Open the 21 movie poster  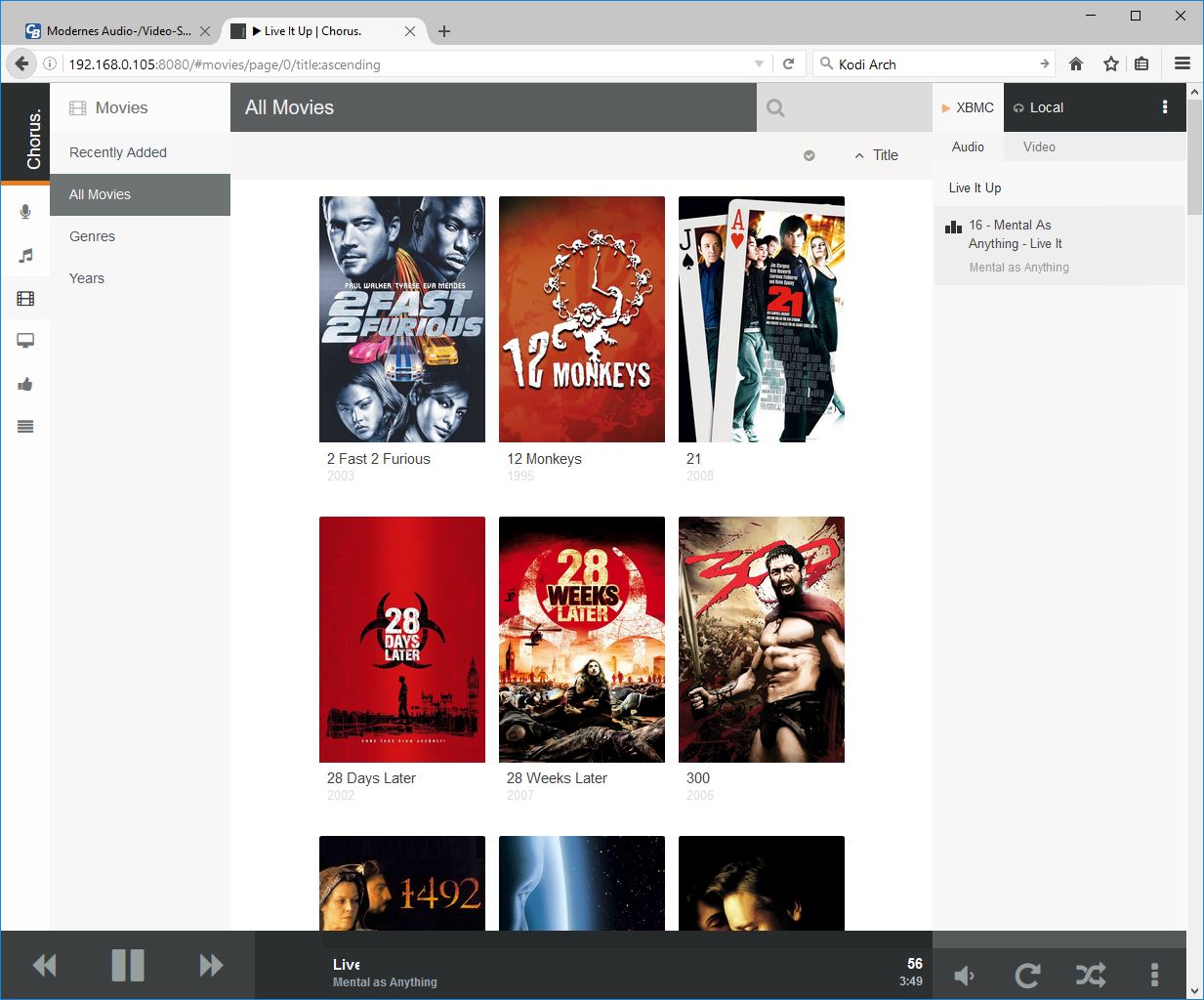tap(762, 319)
